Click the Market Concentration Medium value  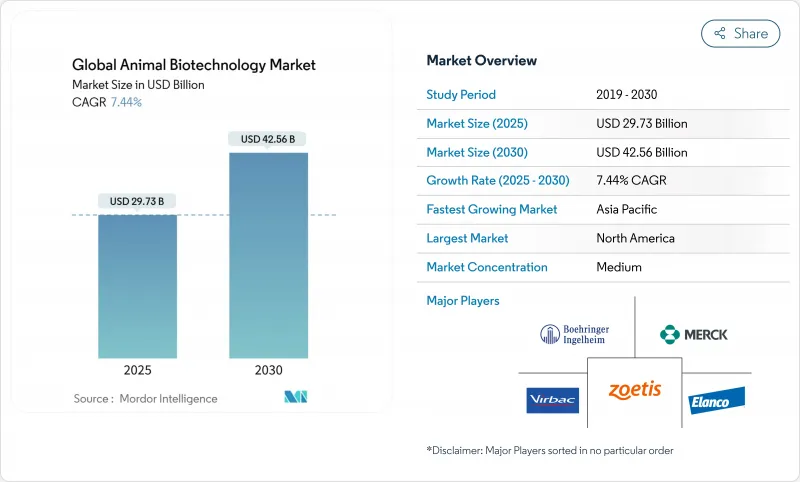(618, 267)
